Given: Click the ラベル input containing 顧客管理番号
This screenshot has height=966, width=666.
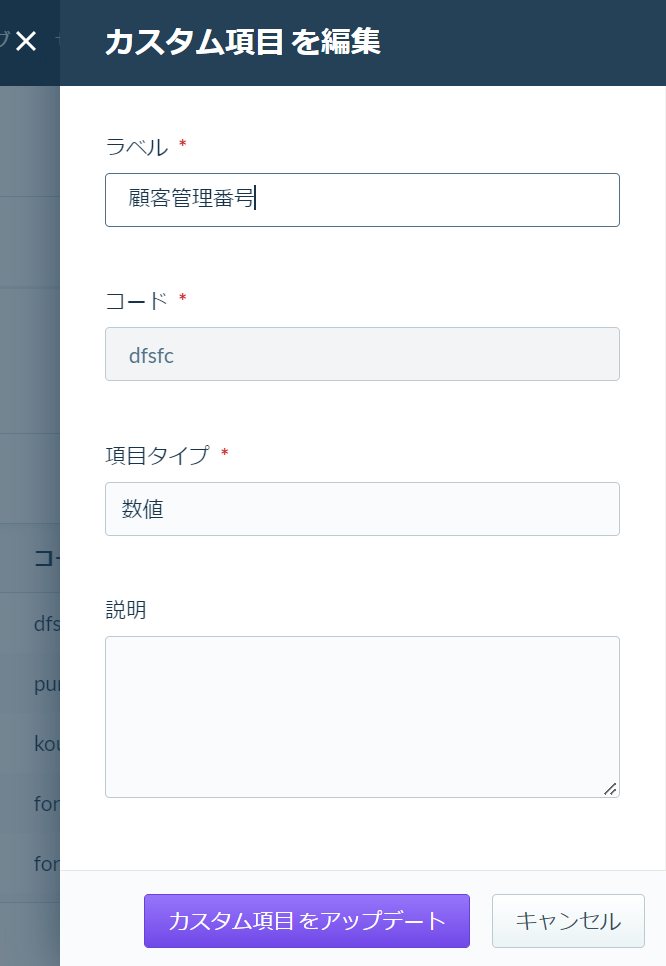Looking at the screenshot, I should (x=362, y=200).
